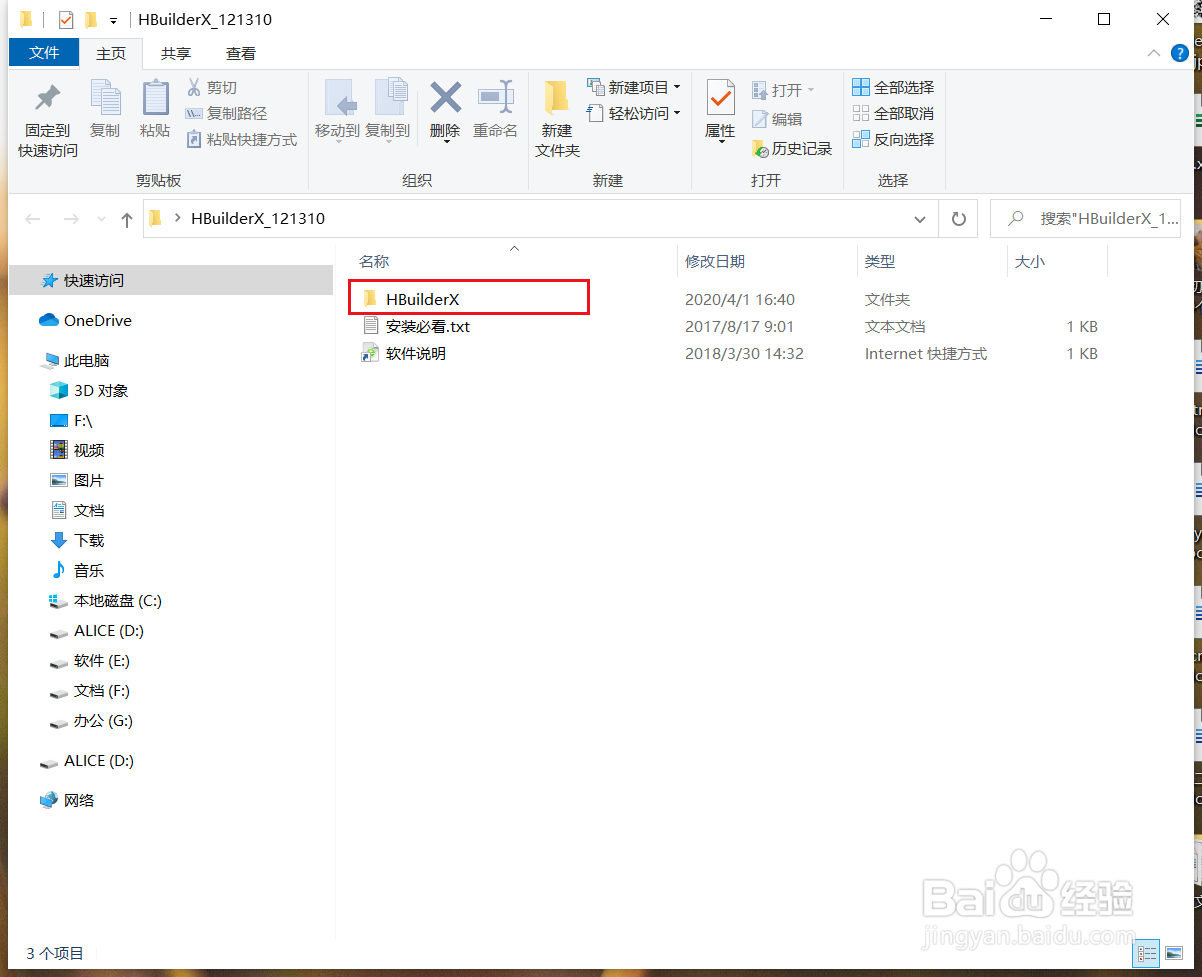Refresh the current folder view

[958, 219]
